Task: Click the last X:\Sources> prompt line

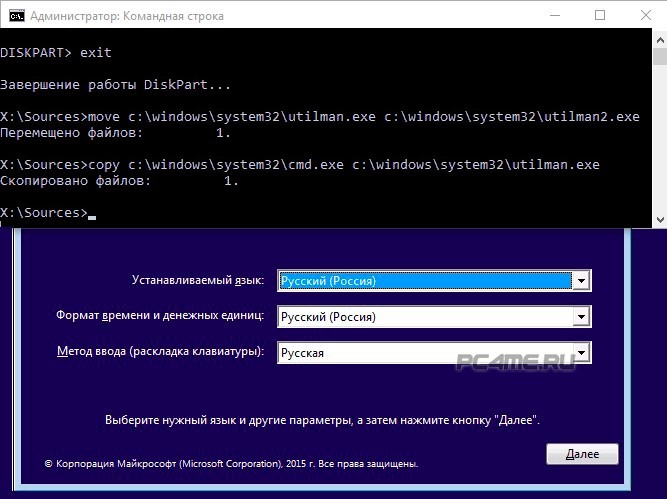Action: (45, 213)
